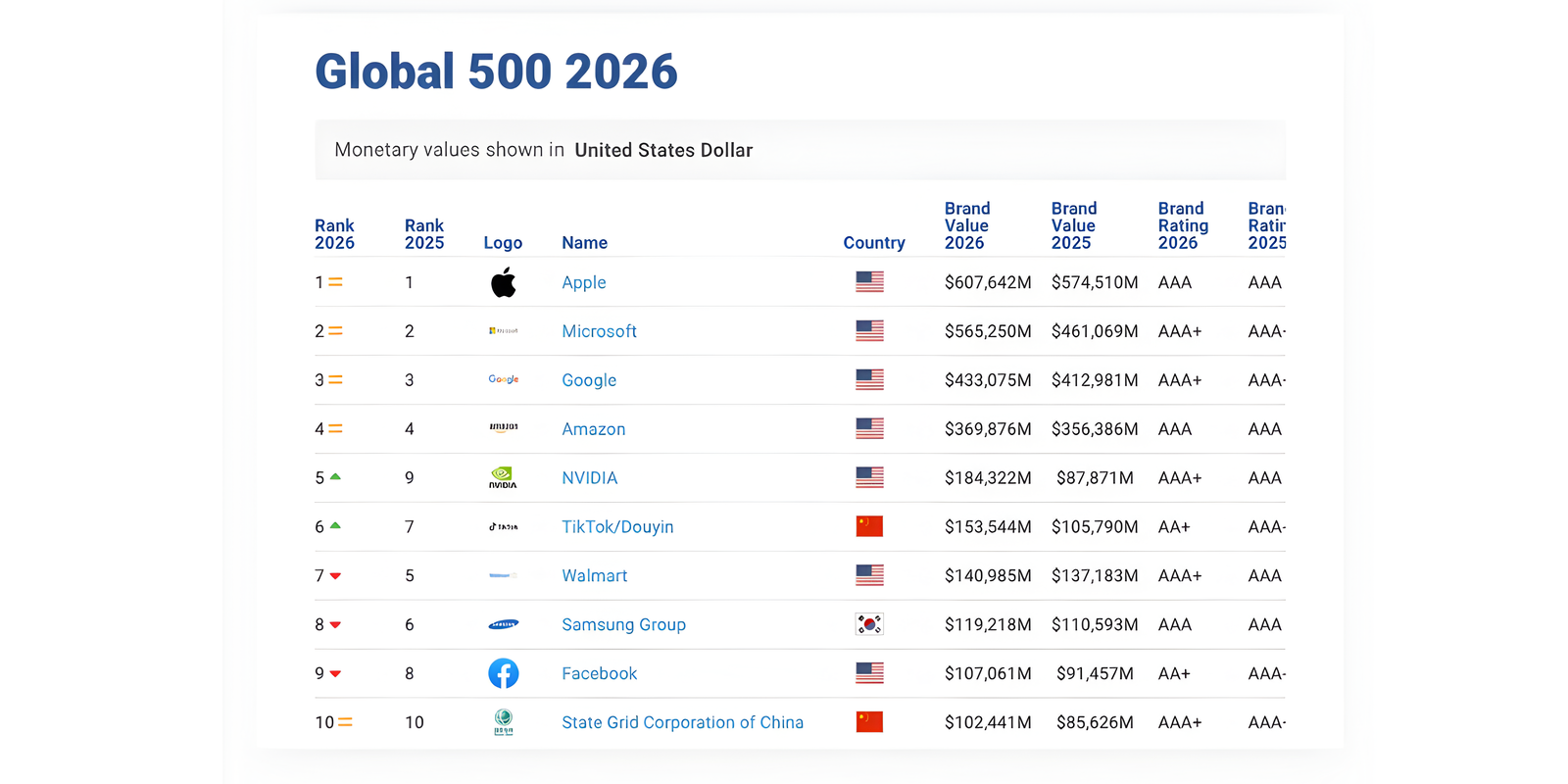Sort by the Rank 2025 column header
The width and height of the screenshot is (1568, 784).
(x=424, y=234)
